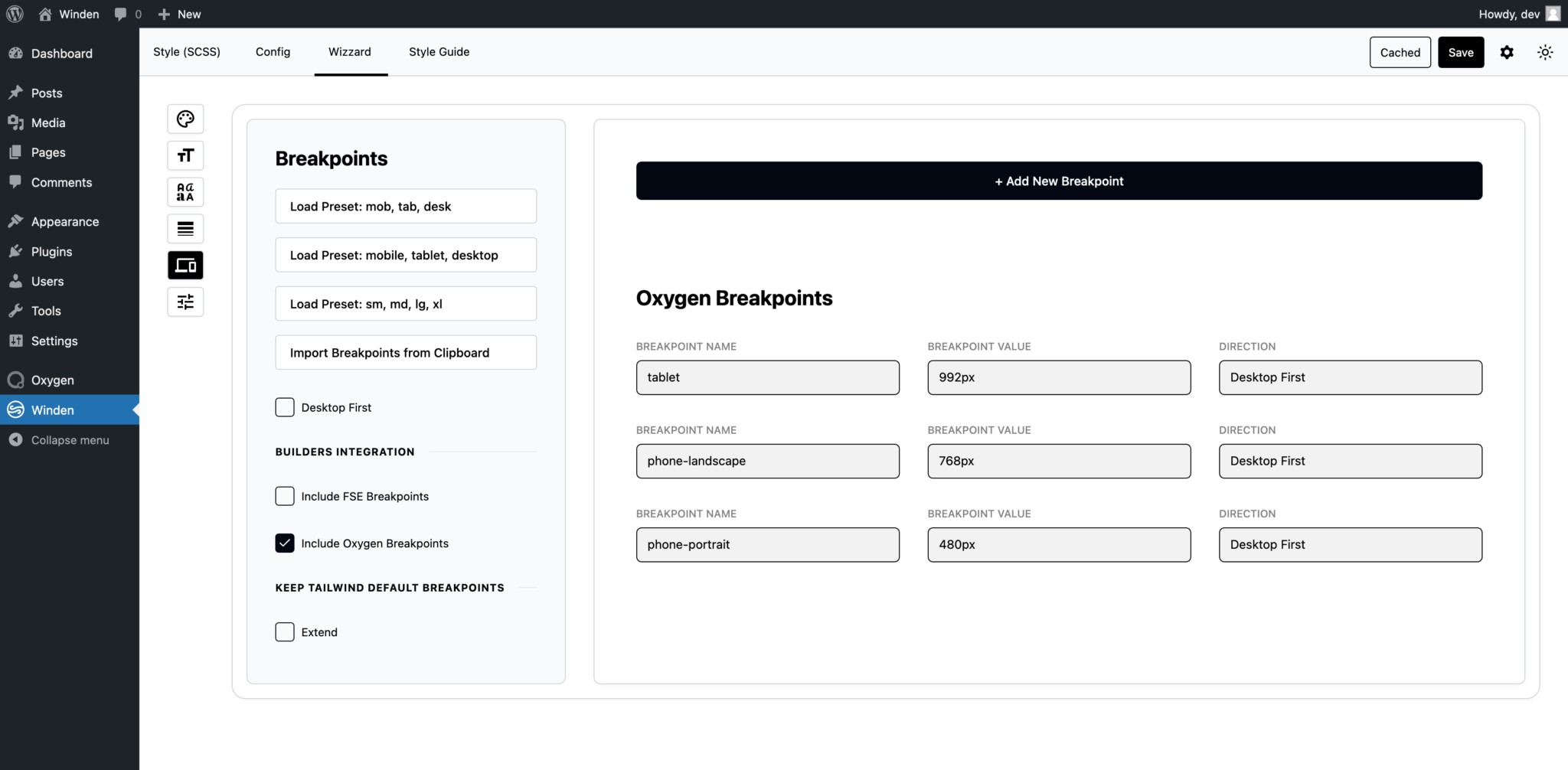This screenshot has height=770, width=1568.
Task: Toggle the Desktop First checkbox
Action: point(285,407)
